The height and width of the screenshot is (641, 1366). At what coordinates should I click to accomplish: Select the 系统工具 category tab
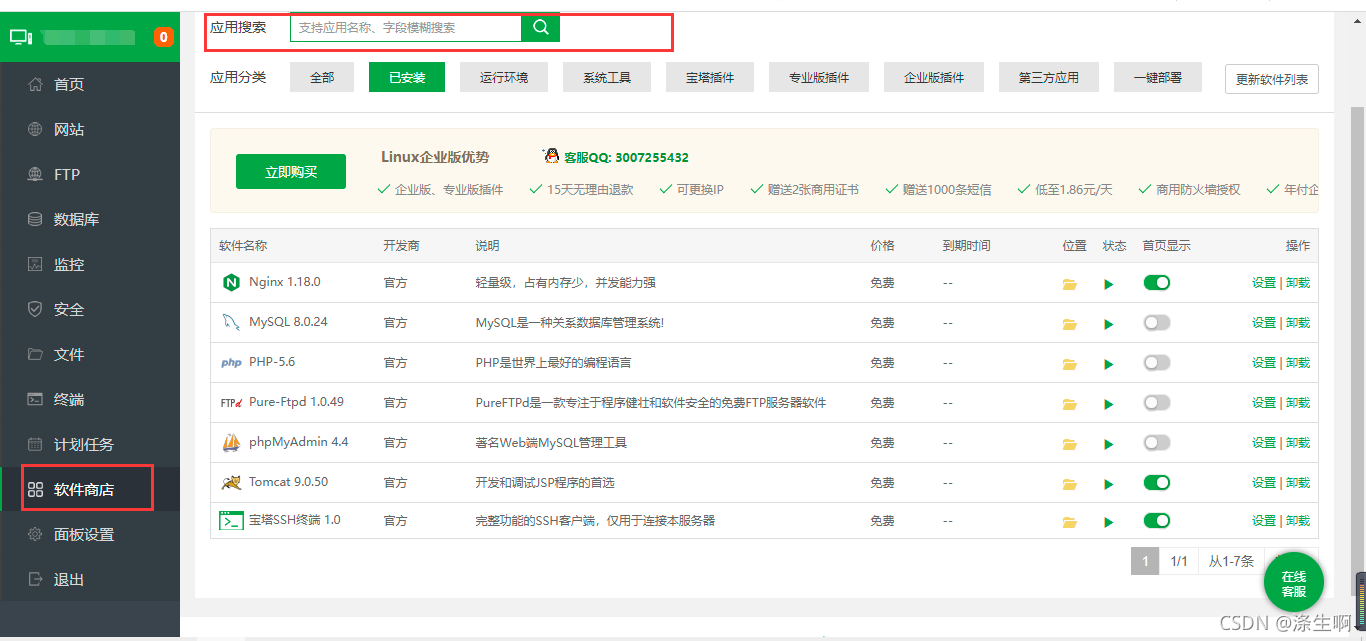607,77
